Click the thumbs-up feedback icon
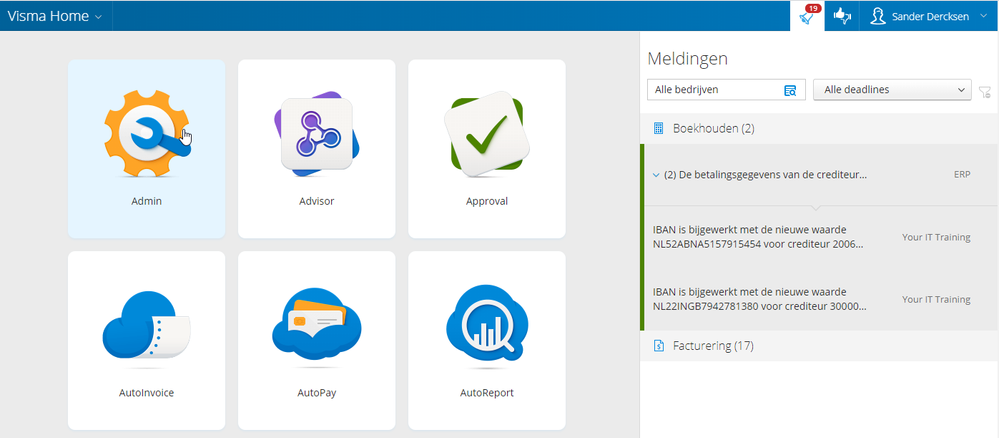This screenshot has width=999, height=438. tap(842, 16)
